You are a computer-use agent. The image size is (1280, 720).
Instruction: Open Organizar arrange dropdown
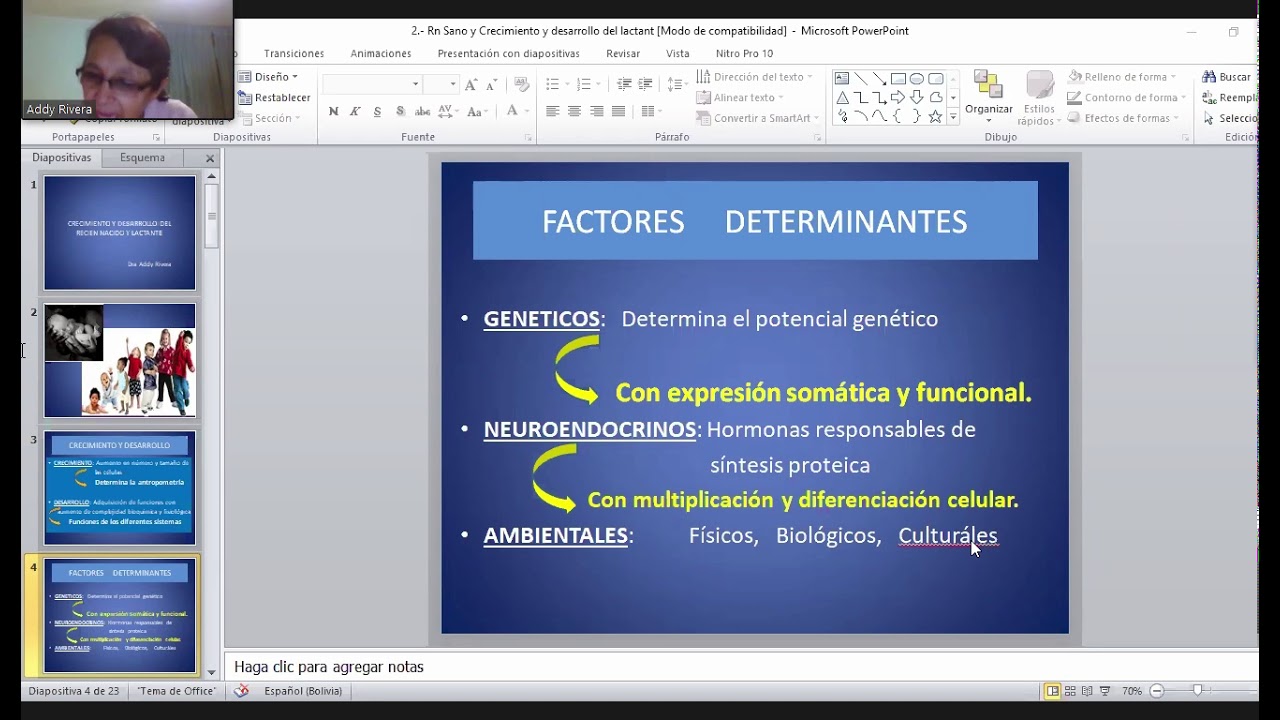988,97
